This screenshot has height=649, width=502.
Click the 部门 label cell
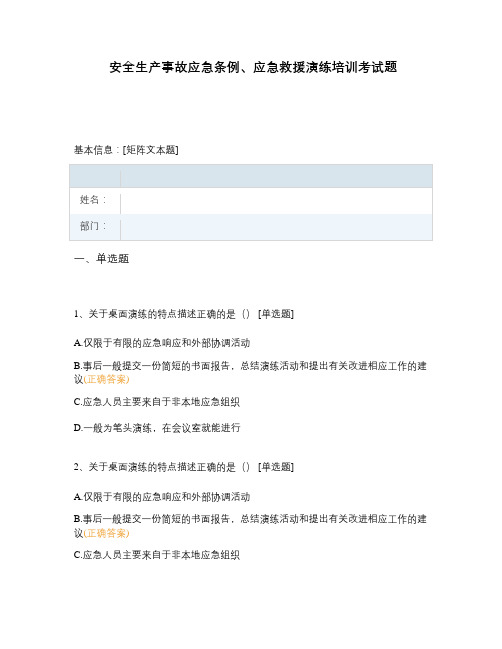pos(95,227)
